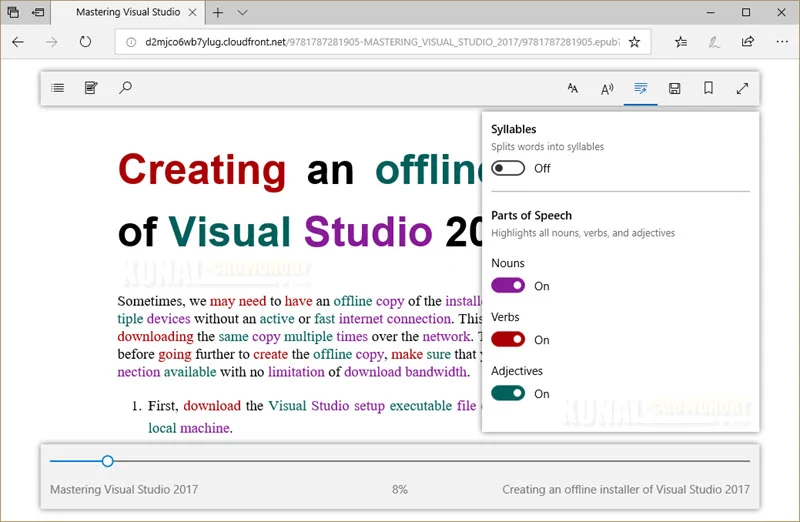Click the 'Syllables' heading in panel
Image resolution: width=800 pixels, height=522 pixels.
(x=513, y=130)
